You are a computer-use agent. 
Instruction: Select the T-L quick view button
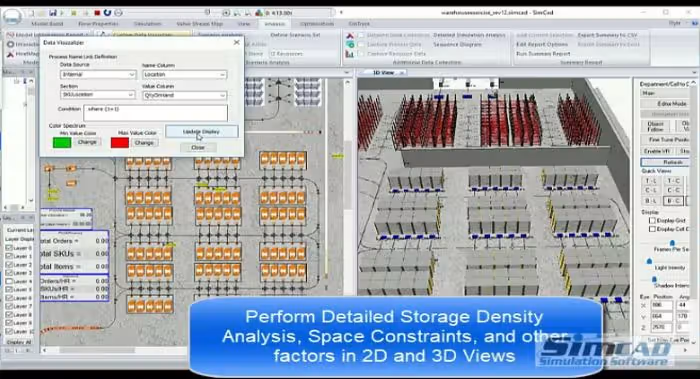(651, 181)
